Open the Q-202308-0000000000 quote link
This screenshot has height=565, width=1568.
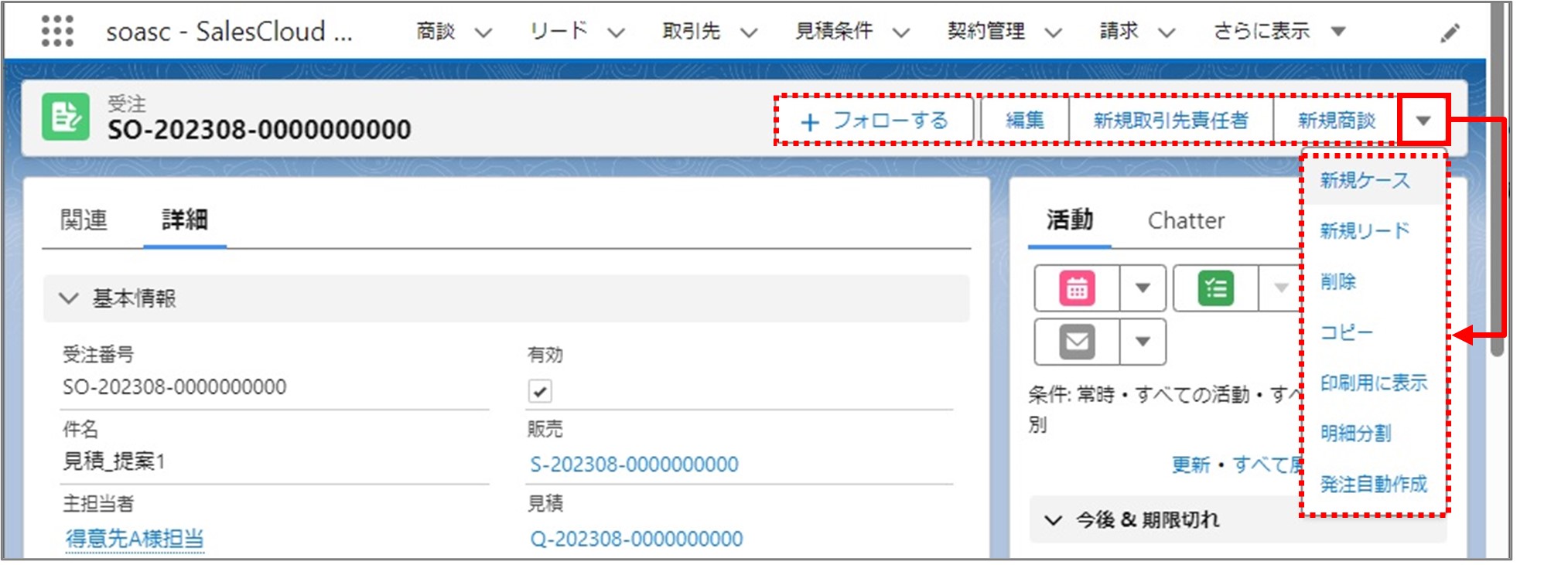[x=636, y=539]
